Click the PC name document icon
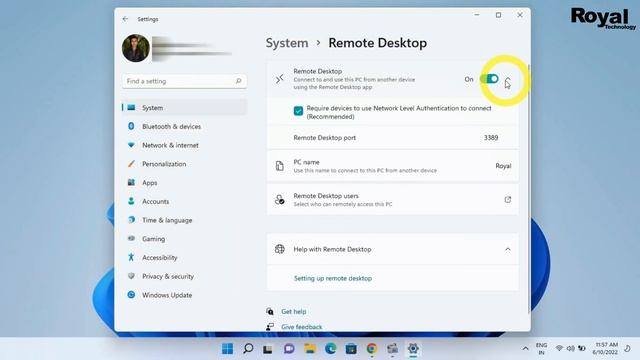Image resolution: width=640 pixels, height=360 pixels. pyautogui.click(x=280, y=166)
